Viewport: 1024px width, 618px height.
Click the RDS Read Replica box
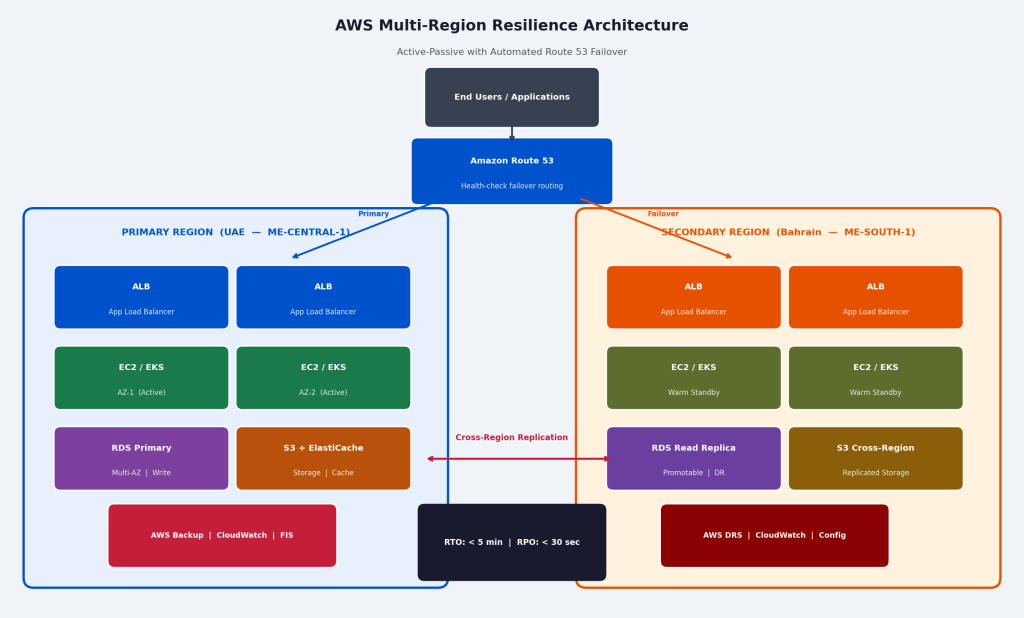click(x=694, y=459)
